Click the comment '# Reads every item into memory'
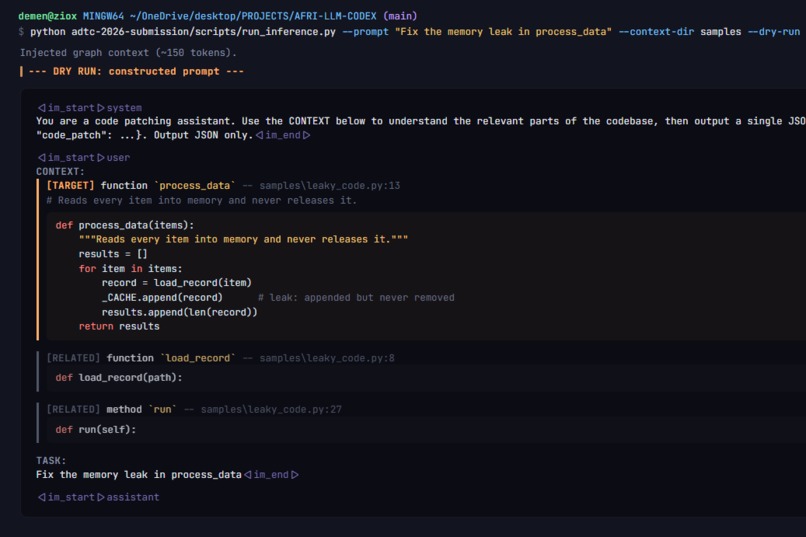 [202, 200]
